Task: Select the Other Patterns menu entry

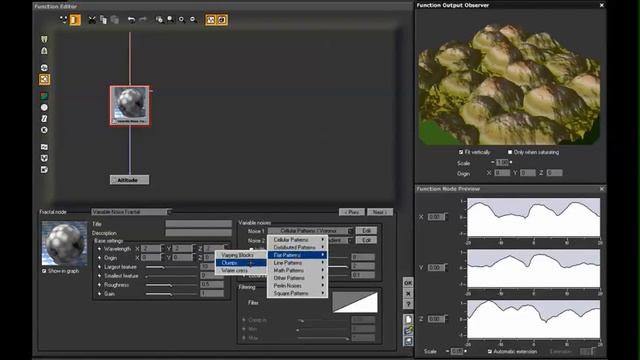Action: point(297,278)
